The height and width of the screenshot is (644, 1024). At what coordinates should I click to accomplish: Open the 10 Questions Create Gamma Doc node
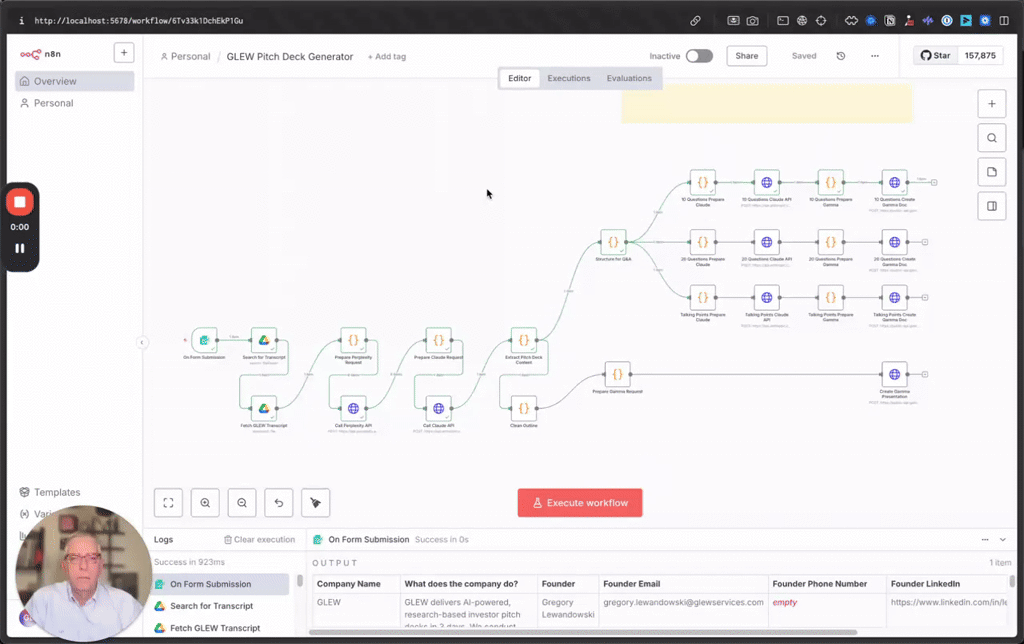895,182
